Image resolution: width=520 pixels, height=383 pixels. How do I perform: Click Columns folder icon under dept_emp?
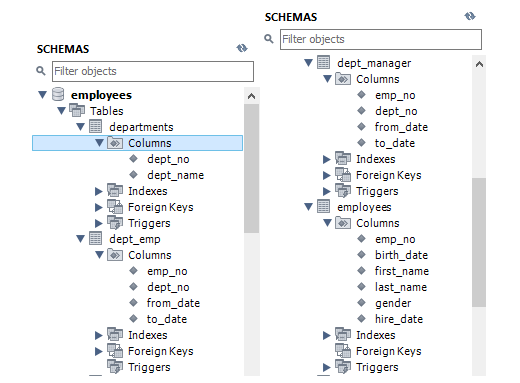tap(115, 255)
